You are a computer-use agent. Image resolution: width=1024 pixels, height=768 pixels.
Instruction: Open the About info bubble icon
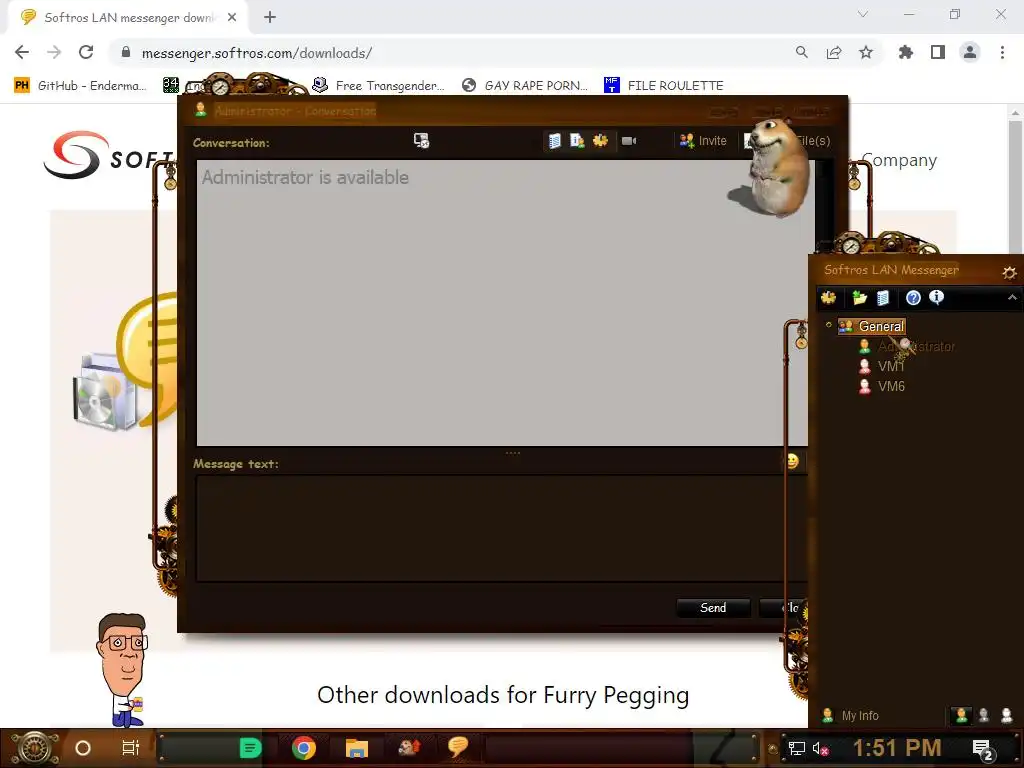click(936, 298)
